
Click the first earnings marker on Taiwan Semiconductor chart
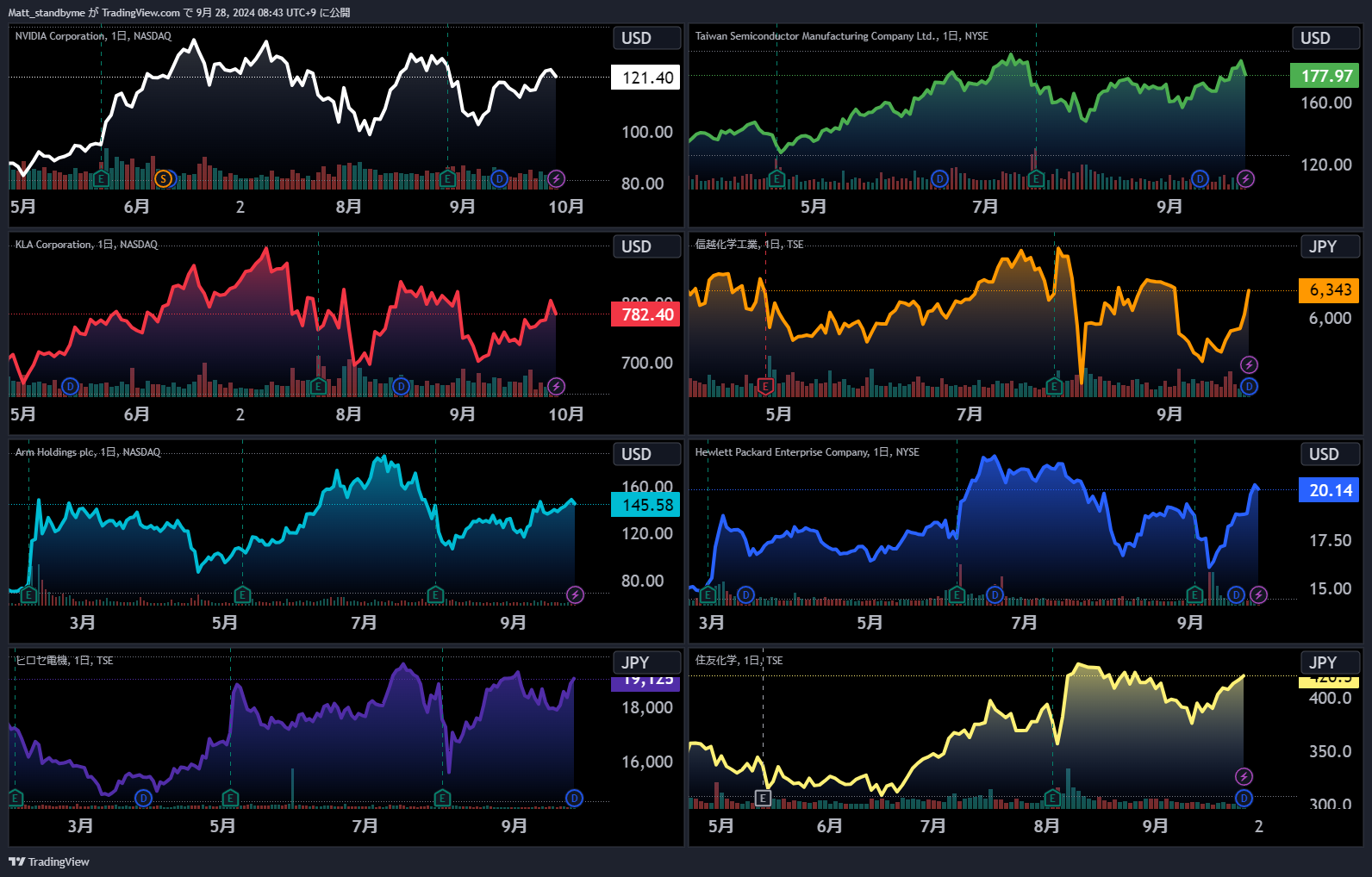(x=776, y=179)
